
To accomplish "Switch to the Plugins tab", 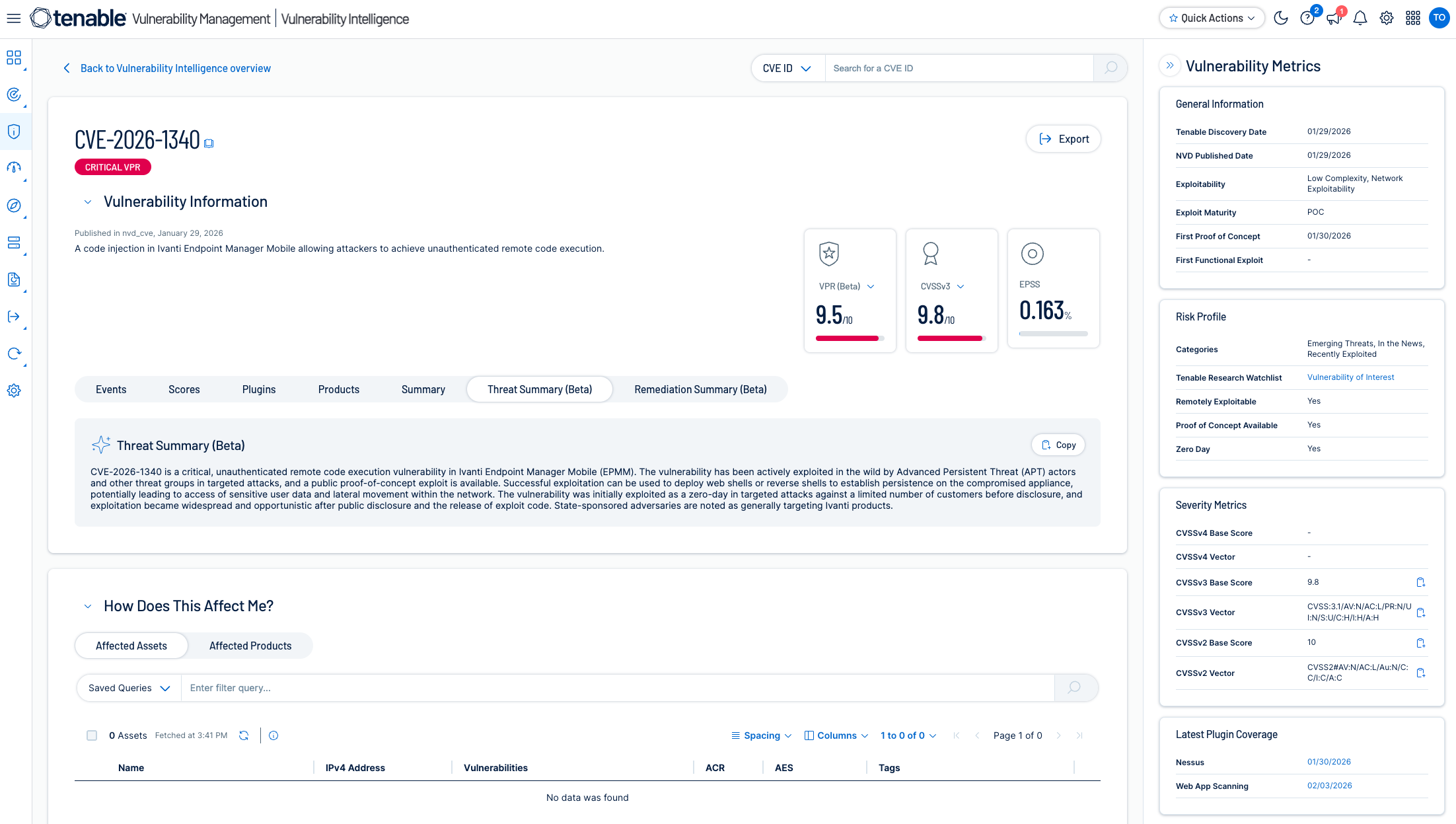I will (259, 389).
